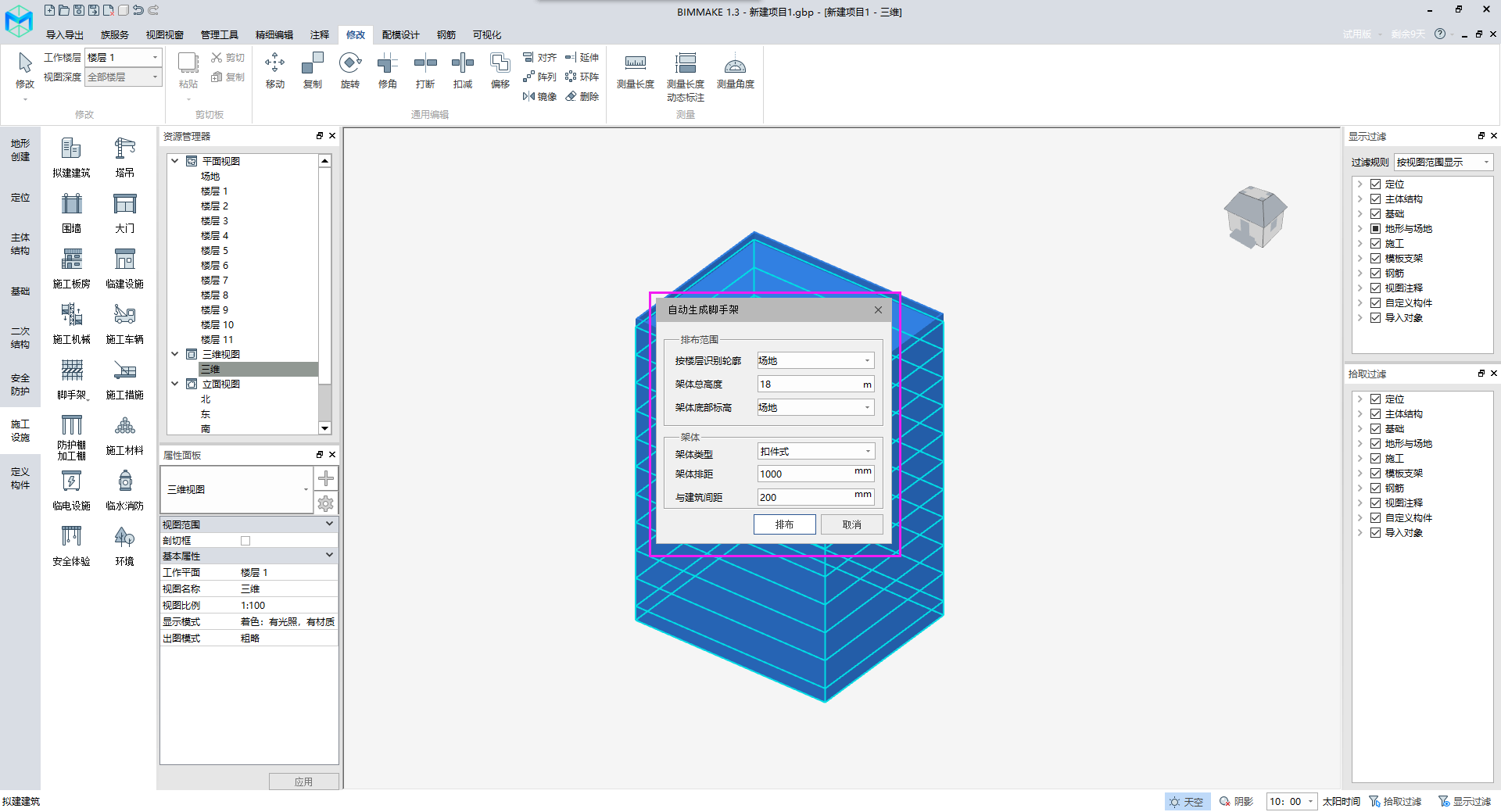This screenshot has width=1501, height=812.
Task: Select the 偏移 (Offset) tool
Action: [500, 70]
